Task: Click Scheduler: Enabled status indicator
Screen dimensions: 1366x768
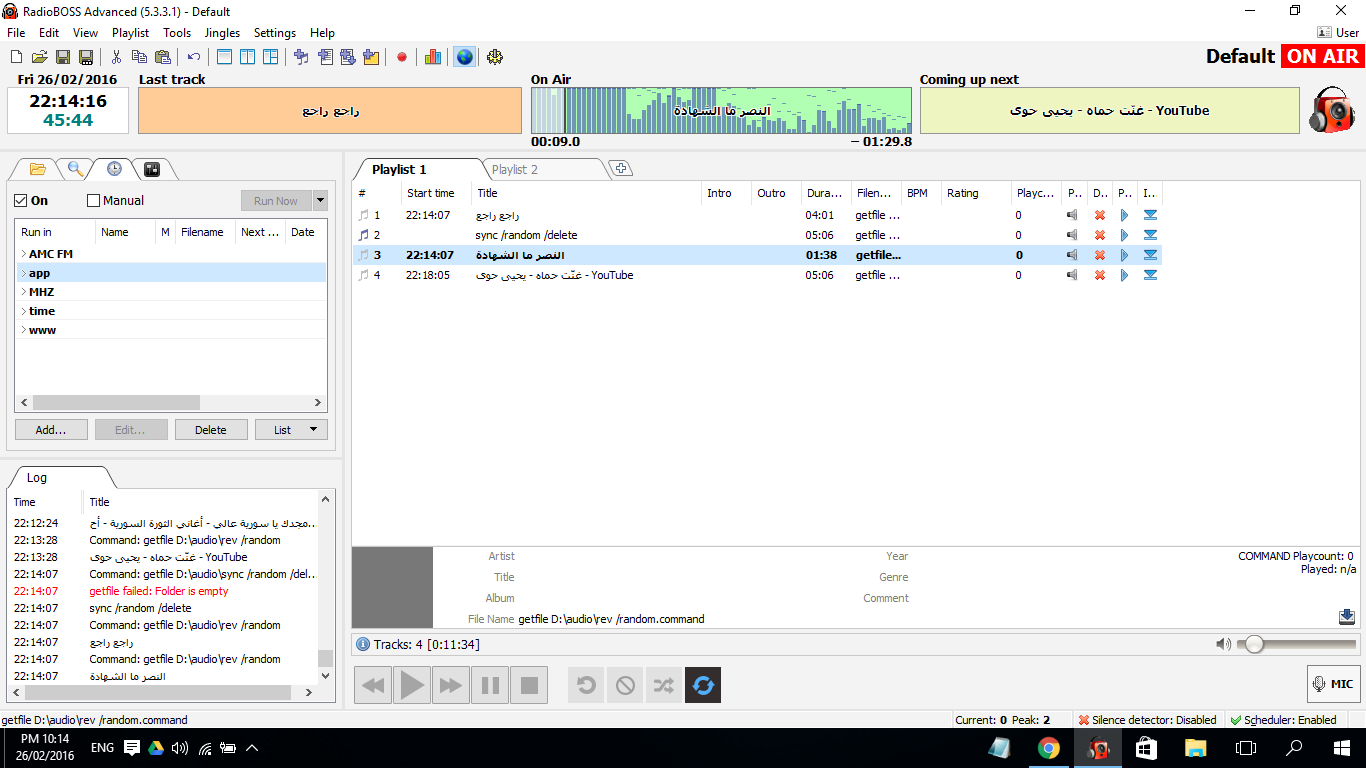Action: pyautogui.click(x=1283, y=720)
